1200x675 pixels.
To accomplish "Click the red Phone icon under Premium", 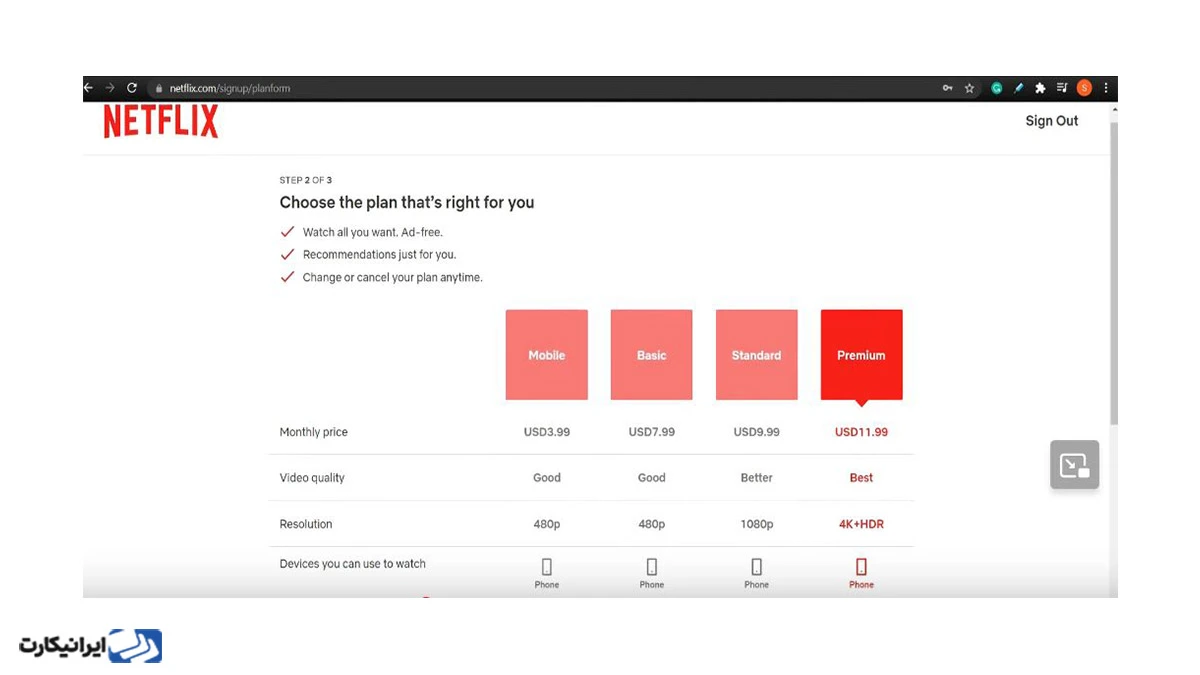I will click(862, 567).
